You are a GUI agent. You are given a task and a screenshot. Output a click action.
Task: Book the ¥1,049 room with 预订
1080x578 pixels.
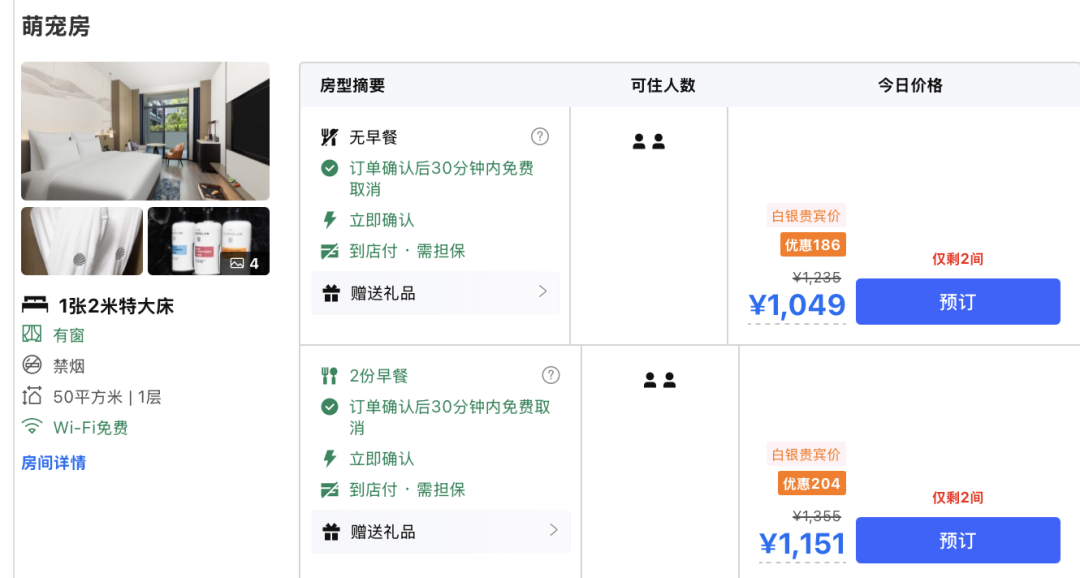(x=957, y=302)
